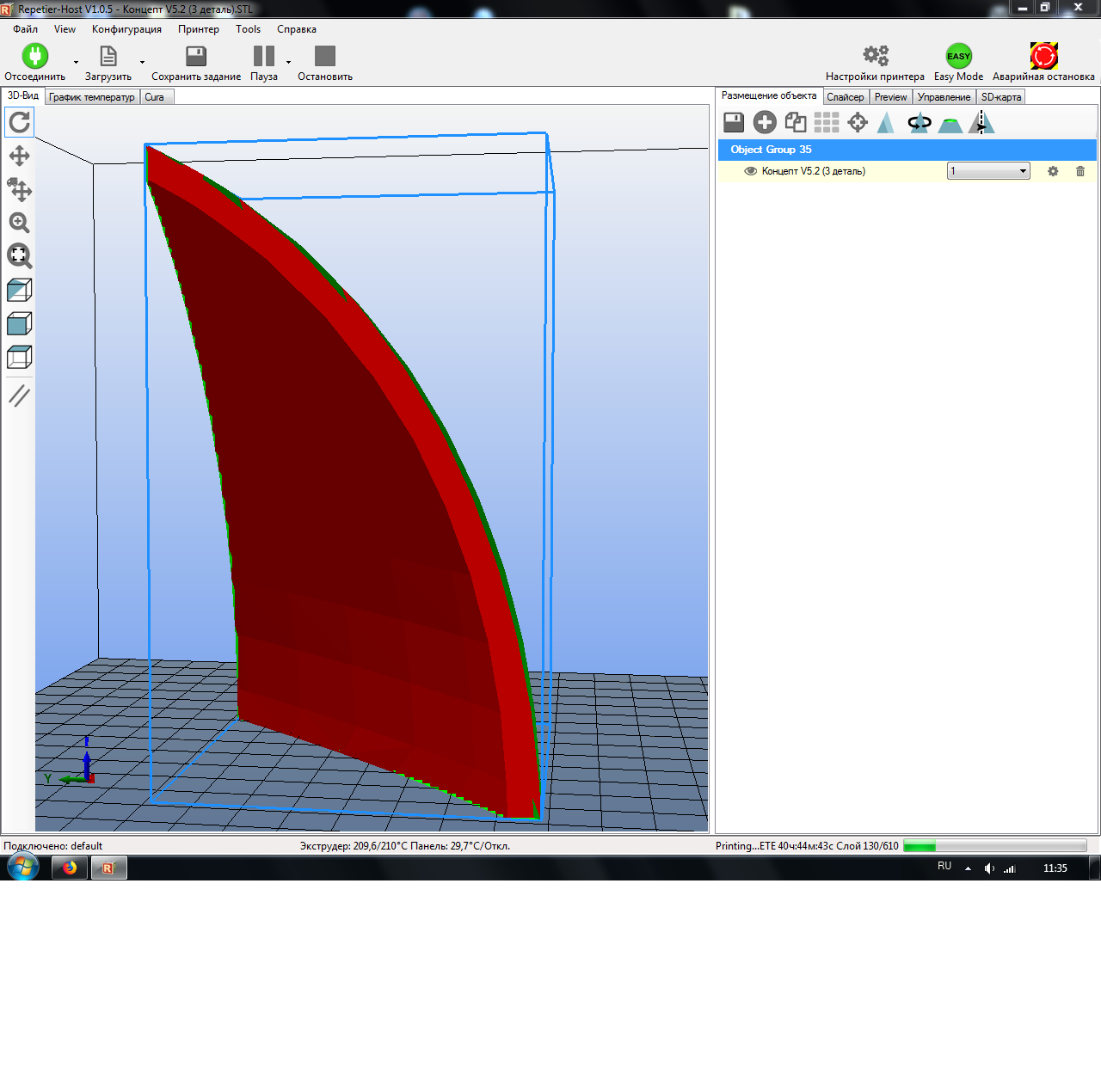Add a new object with the plus icon
1101x1092 pixels.
coord(764,122)
